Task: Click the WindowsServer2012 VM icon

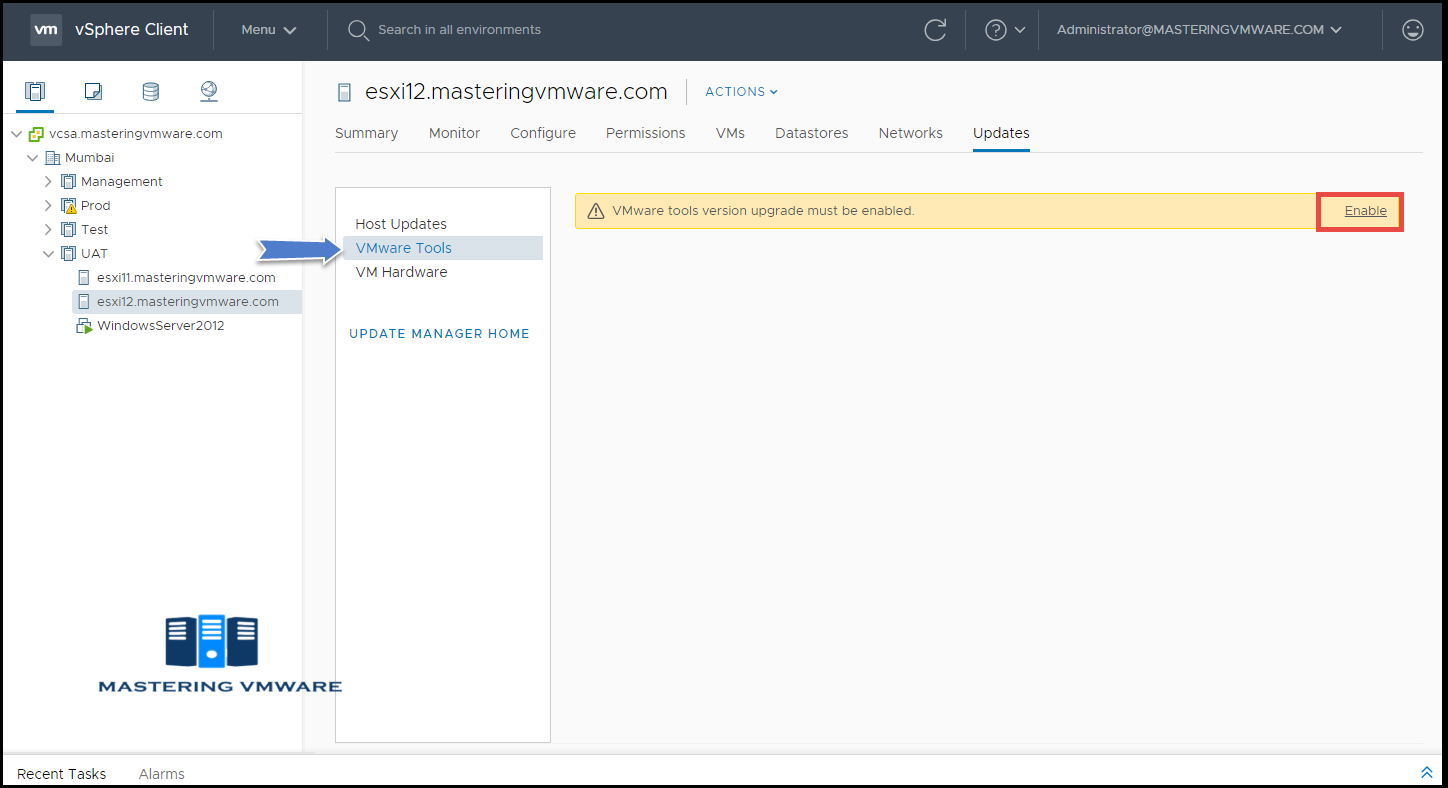Action: [84, 326]
